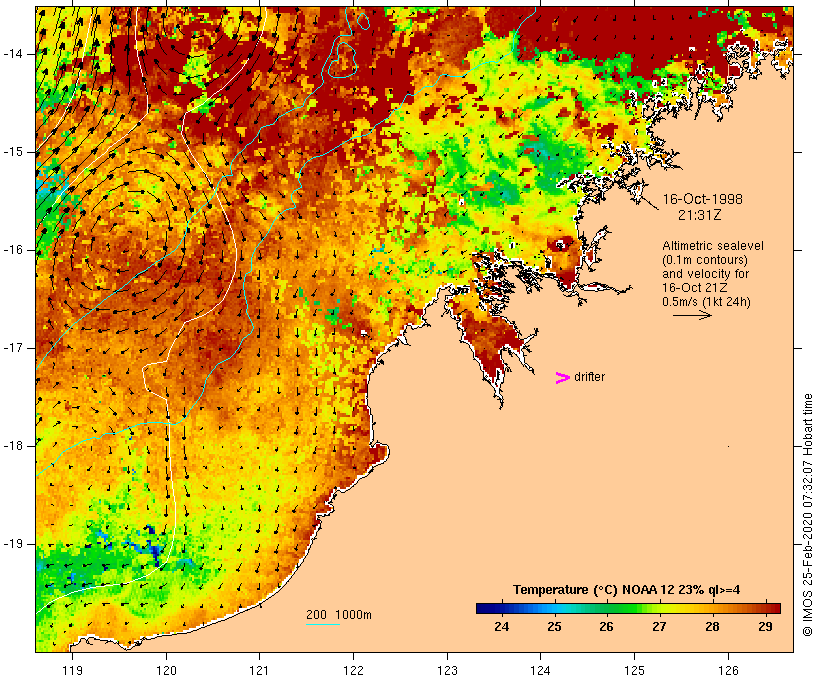The height and width of the screenshot is (680, 820).
Task: Click the colorbar value 24
Action: [502, 627]
